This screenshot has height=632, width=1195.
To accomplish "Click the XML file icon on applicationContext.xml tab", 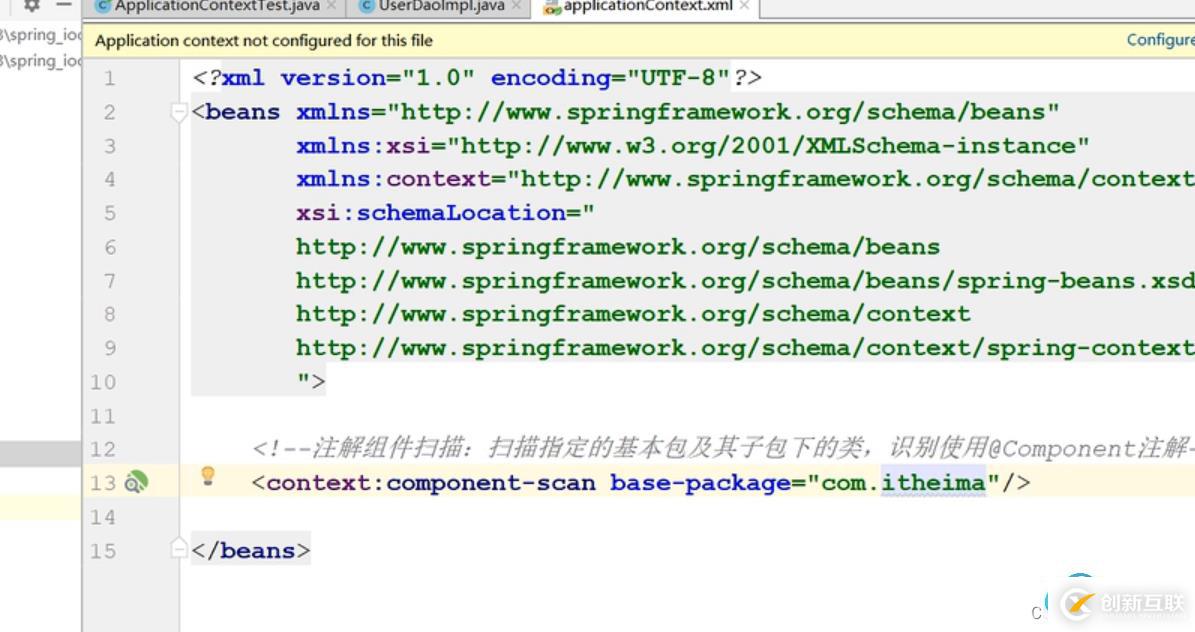I will 553,8.
